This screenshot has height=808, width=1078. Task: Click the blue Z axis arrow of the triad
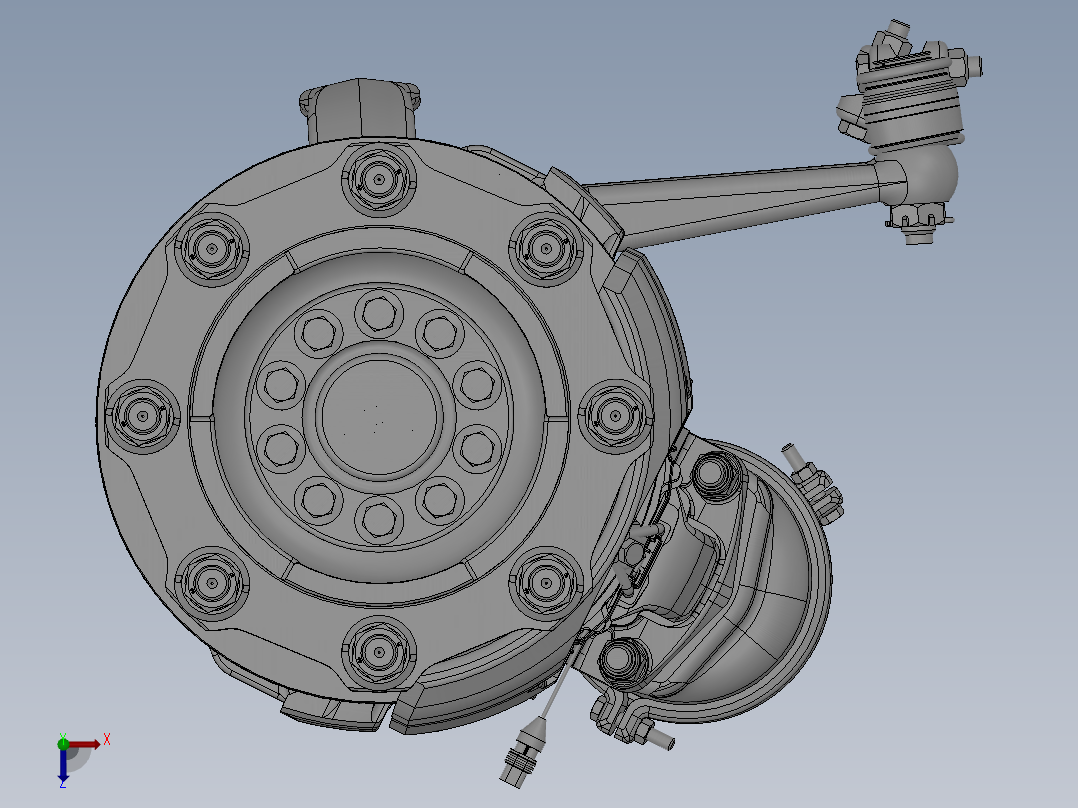[x=63, y=765]
